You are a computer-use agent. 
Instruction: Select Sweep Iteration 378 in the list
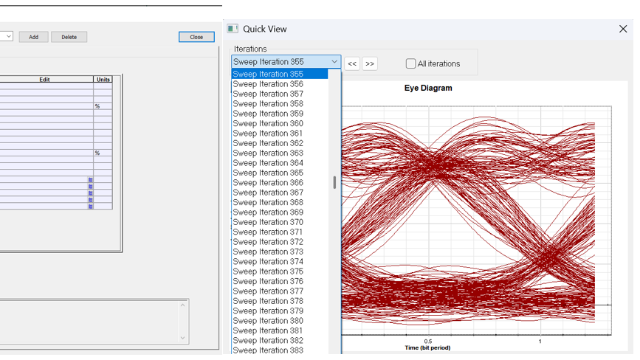tap(280, 301)
